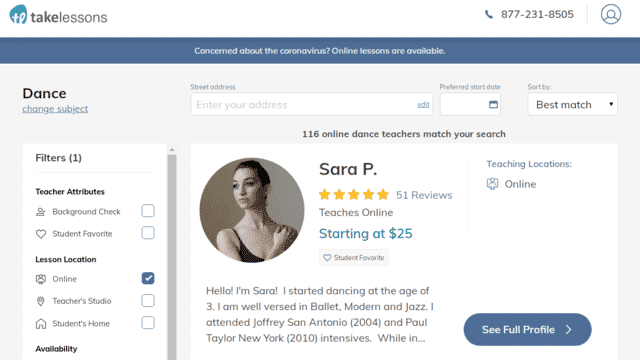Click the Background Check person icon
Viewport: 640px width, 360px height.
pos(41,212)
